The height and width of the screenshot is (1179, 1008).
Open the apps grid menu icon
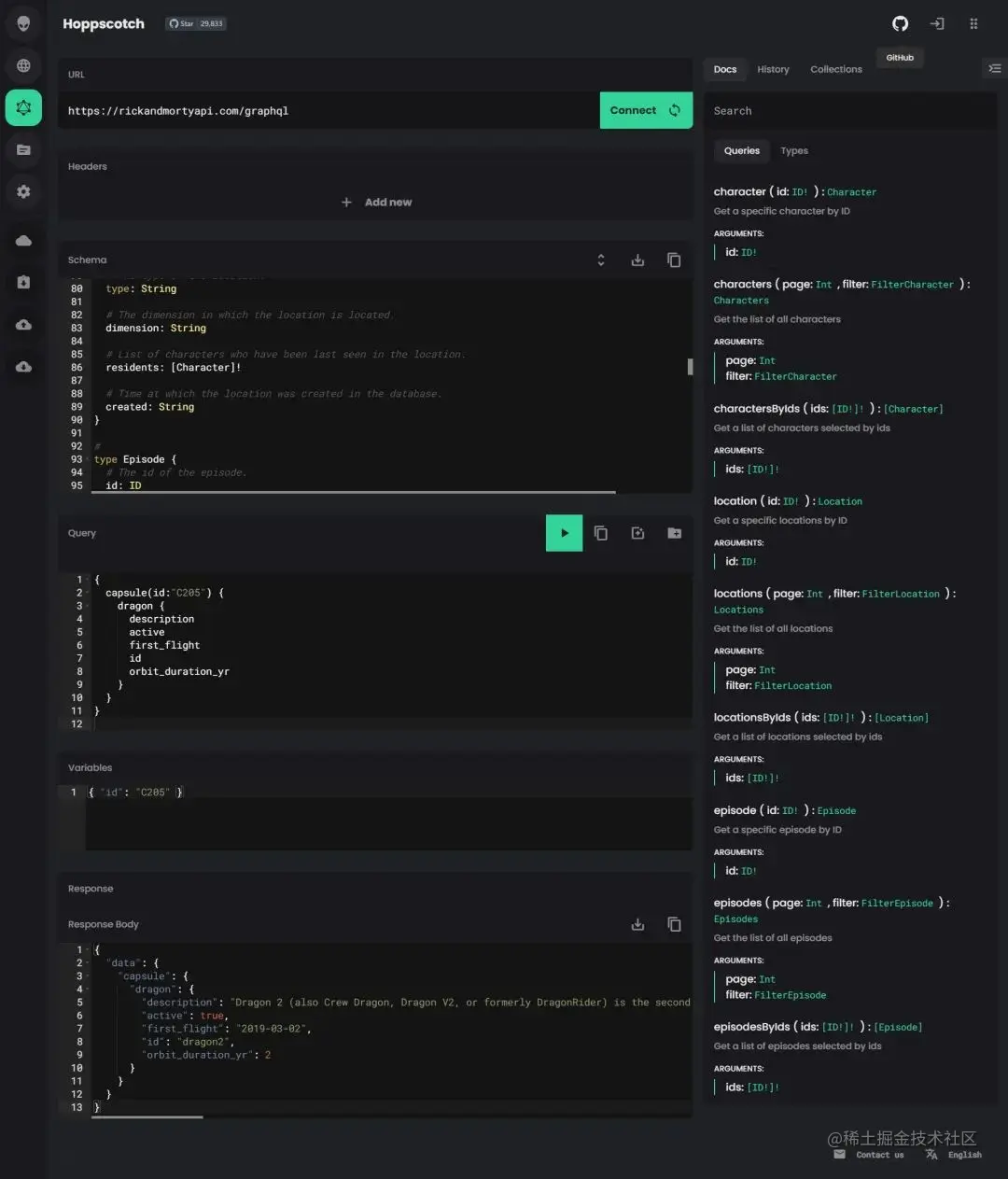click(973, 23)
